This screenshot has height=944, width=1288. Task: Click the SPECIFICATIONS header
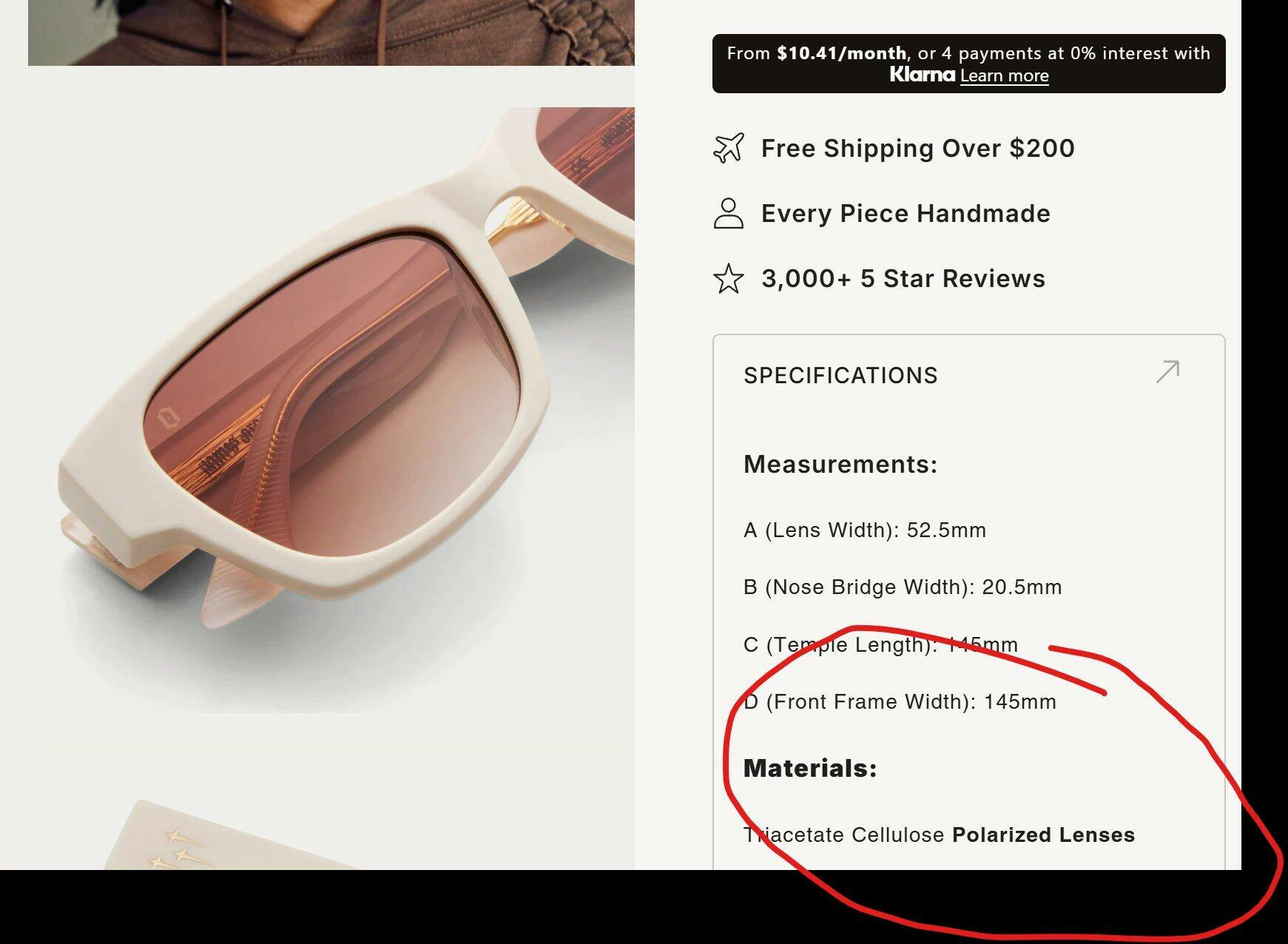840,376
